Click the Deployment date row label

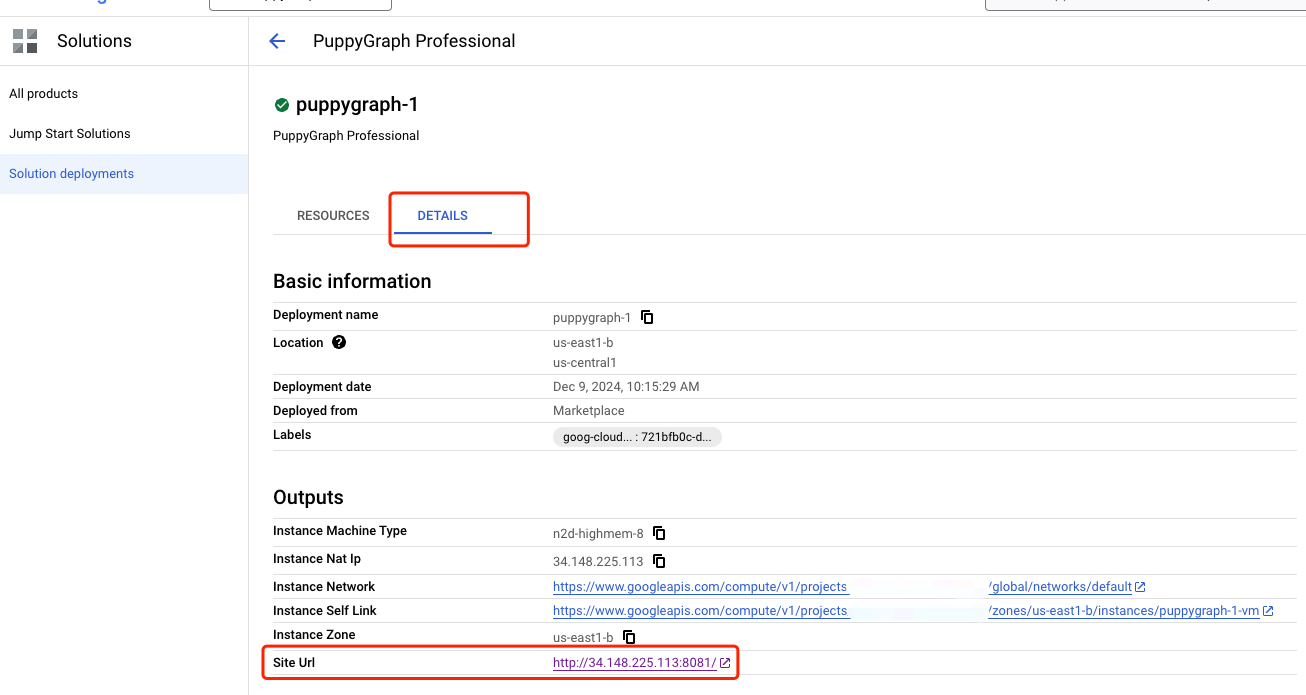(x=322, y=387)
